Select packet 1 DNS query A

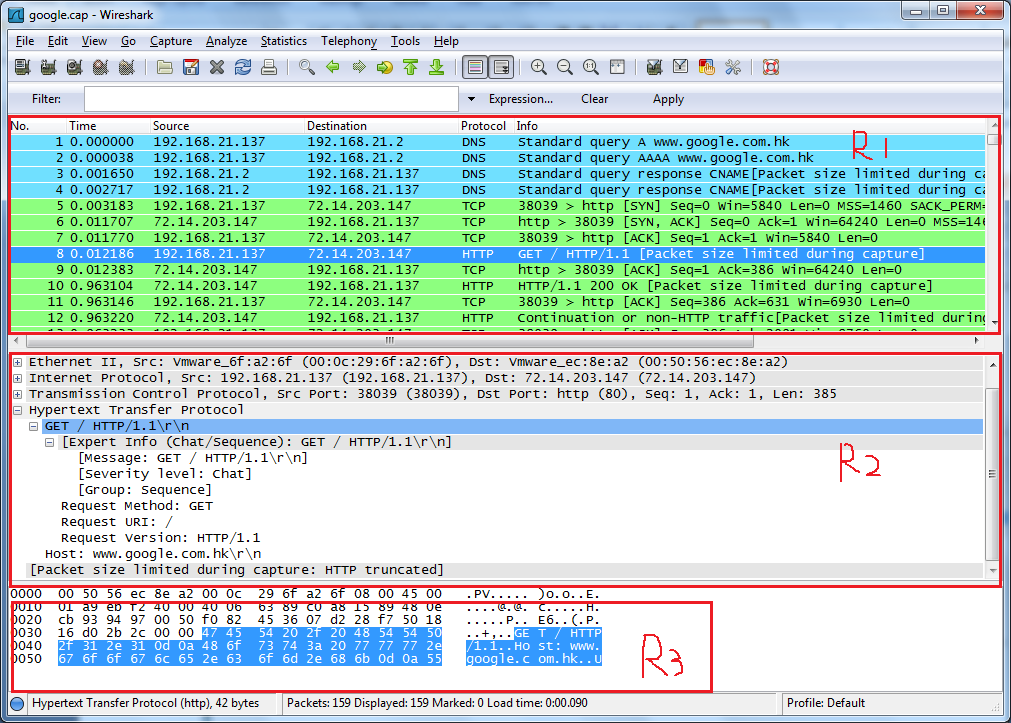pos(498,142)
